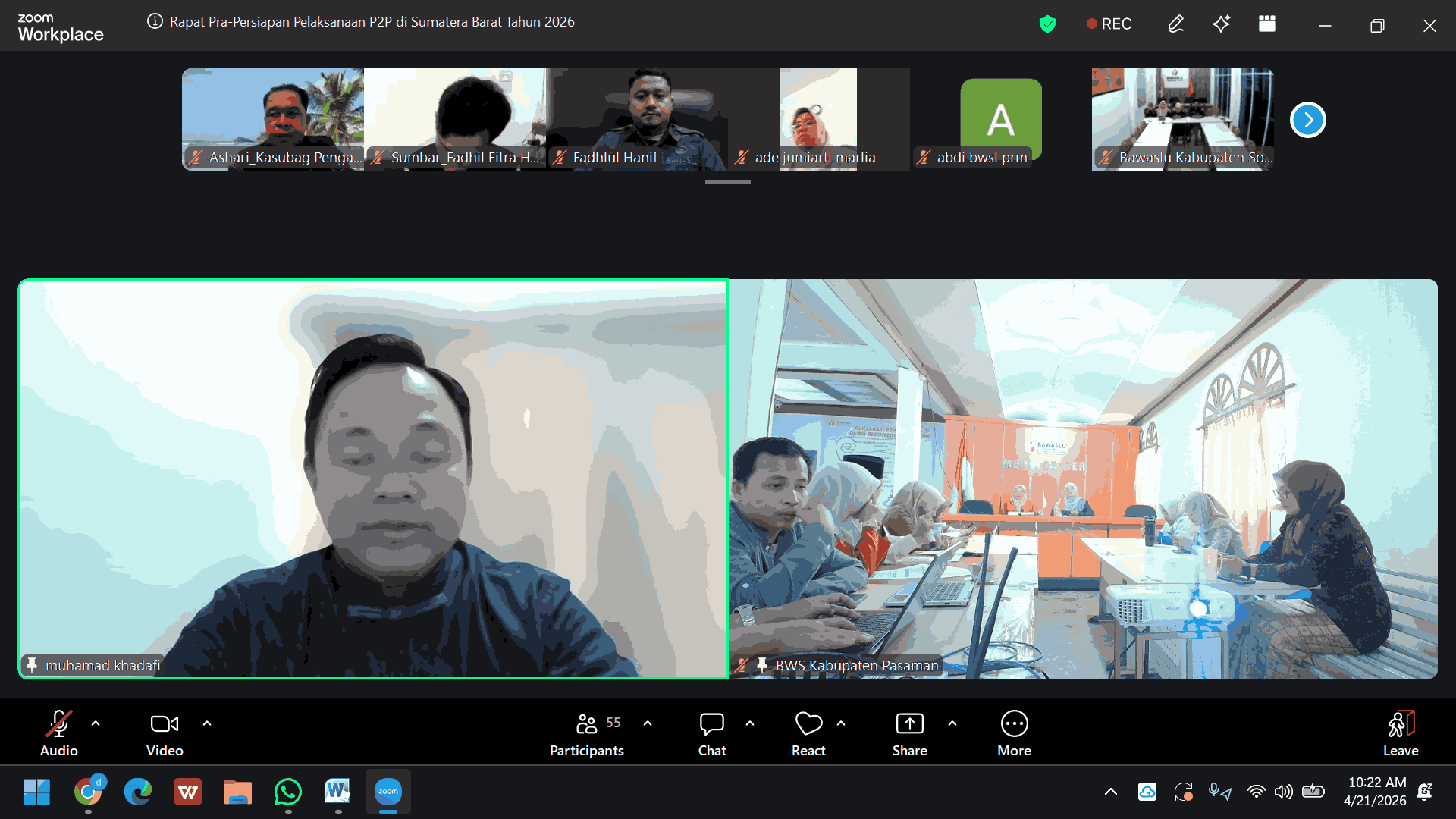Open the annotate pencil tool

1175,24
